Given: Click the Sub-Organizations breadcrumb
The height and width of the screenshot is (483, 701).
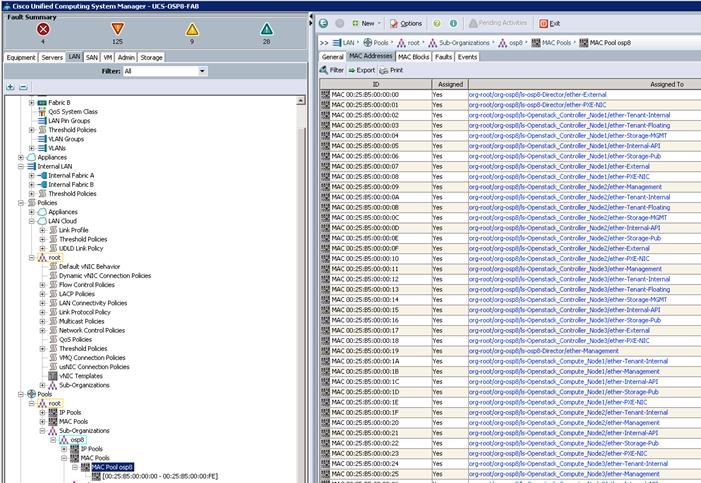Looking at the screenshot, I should [459, 43].
